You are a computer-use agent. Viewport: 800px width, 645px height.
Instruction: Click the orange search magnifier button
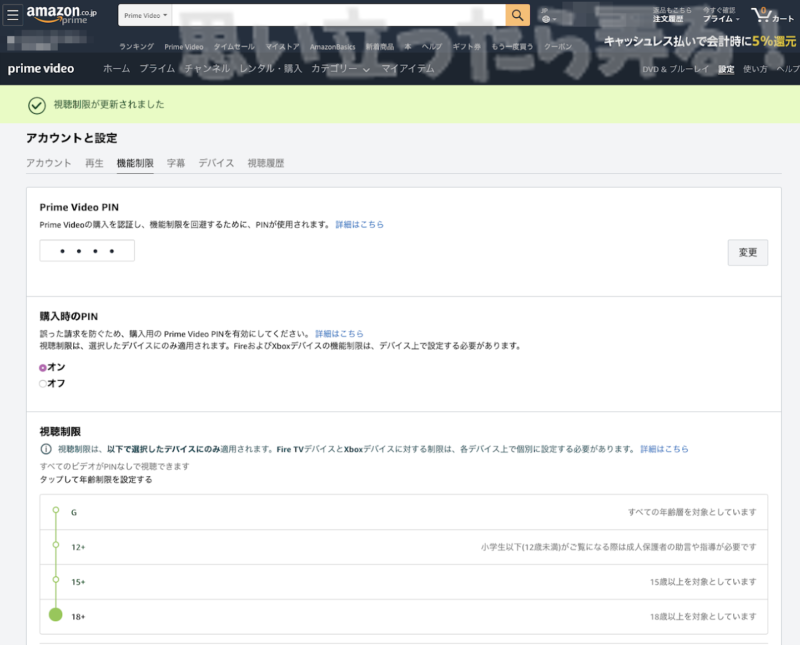517,15
